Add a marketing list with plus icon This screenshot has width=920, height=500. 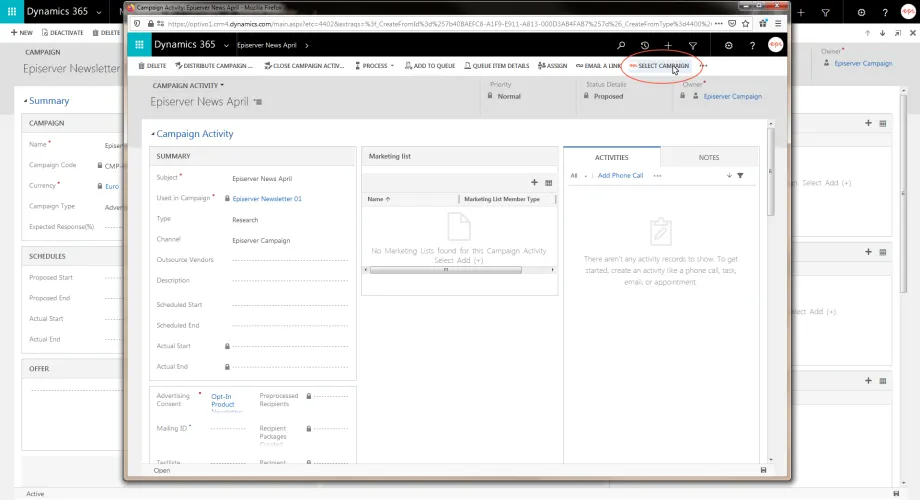(x=534, y=183)
